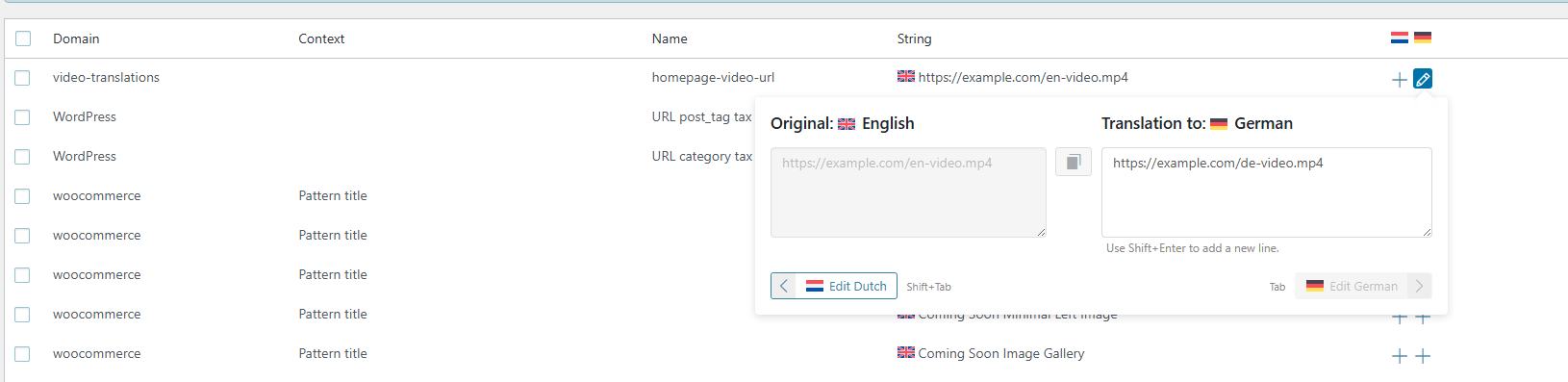Check the WordPress URL category row checkbox
The width and height of the screenshot is (1568, 382).
[23, 157]
